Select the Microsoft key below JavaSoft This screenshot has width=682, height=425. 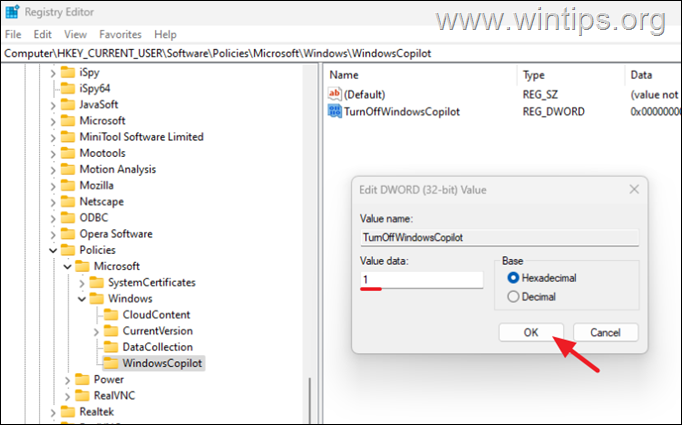[102, 120]
